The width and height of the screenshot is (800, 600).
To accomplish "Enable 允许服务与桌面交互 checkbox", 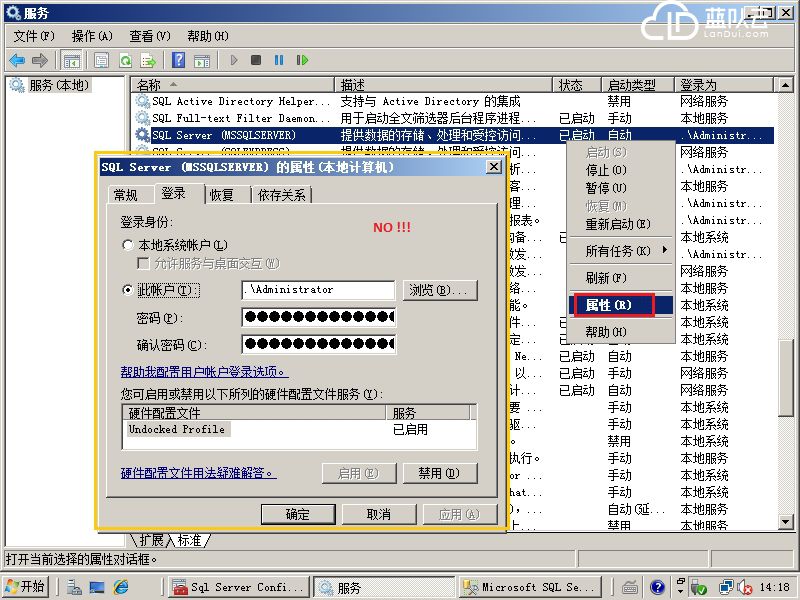I will click(140, 263).
